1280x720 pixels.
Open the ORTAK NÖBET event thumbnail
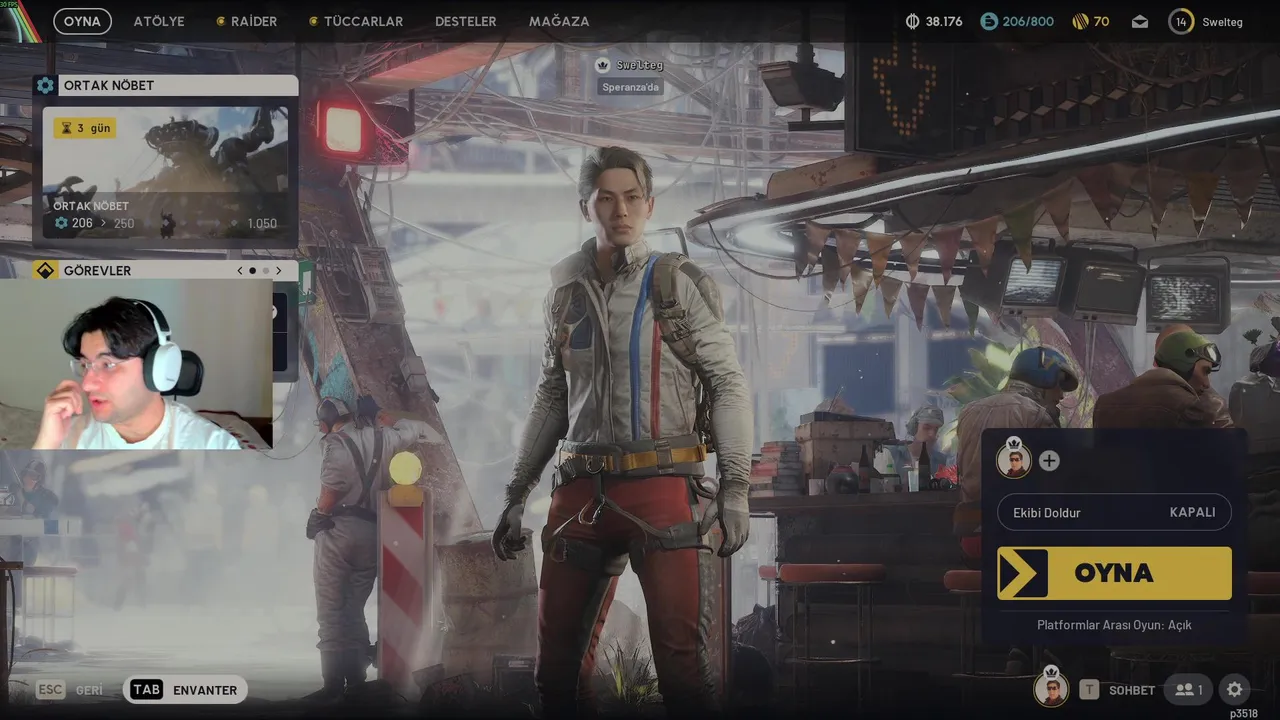pyautogui.click(x=166, y=173)
